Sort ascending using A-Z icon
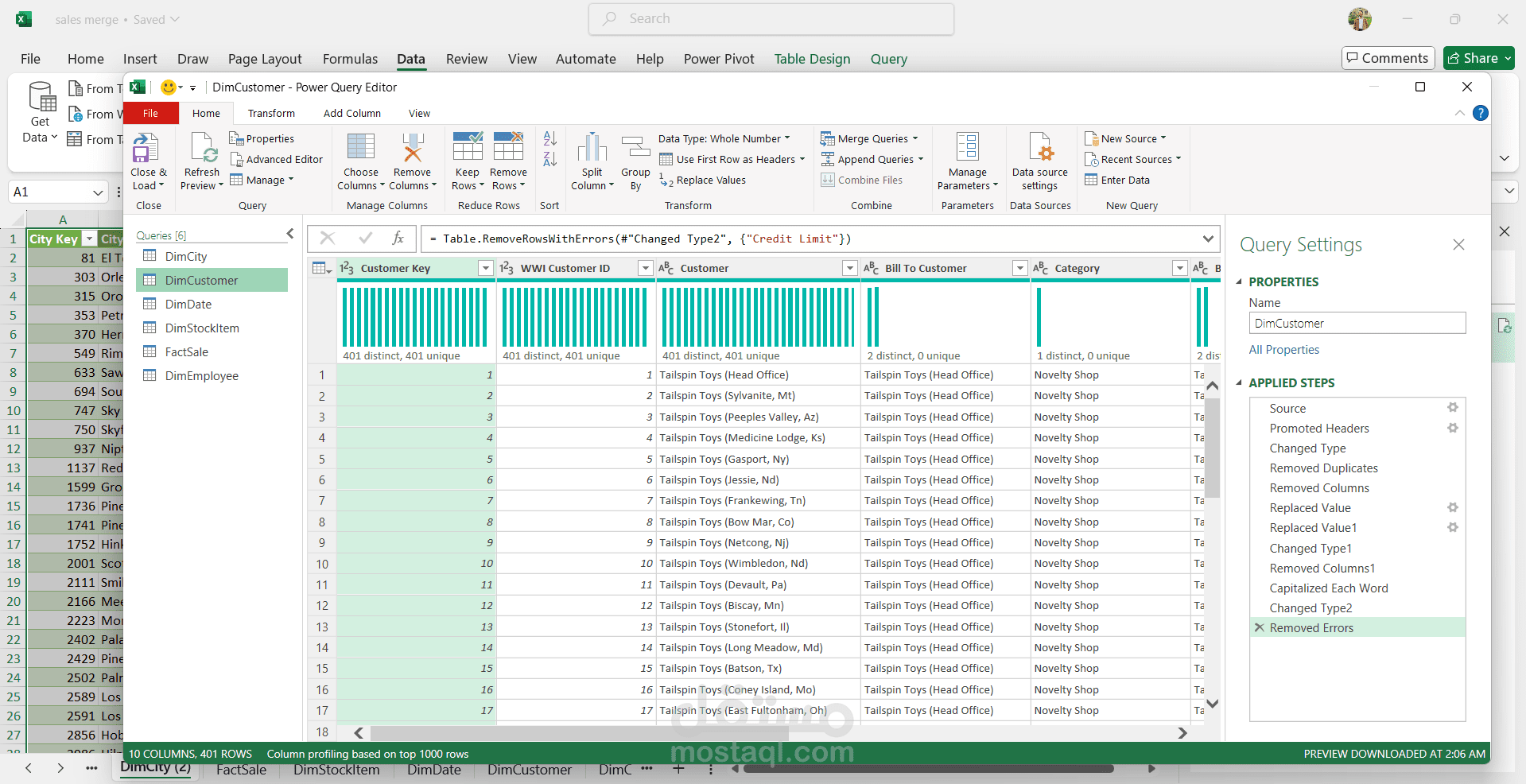 click(x=549, y=139)
